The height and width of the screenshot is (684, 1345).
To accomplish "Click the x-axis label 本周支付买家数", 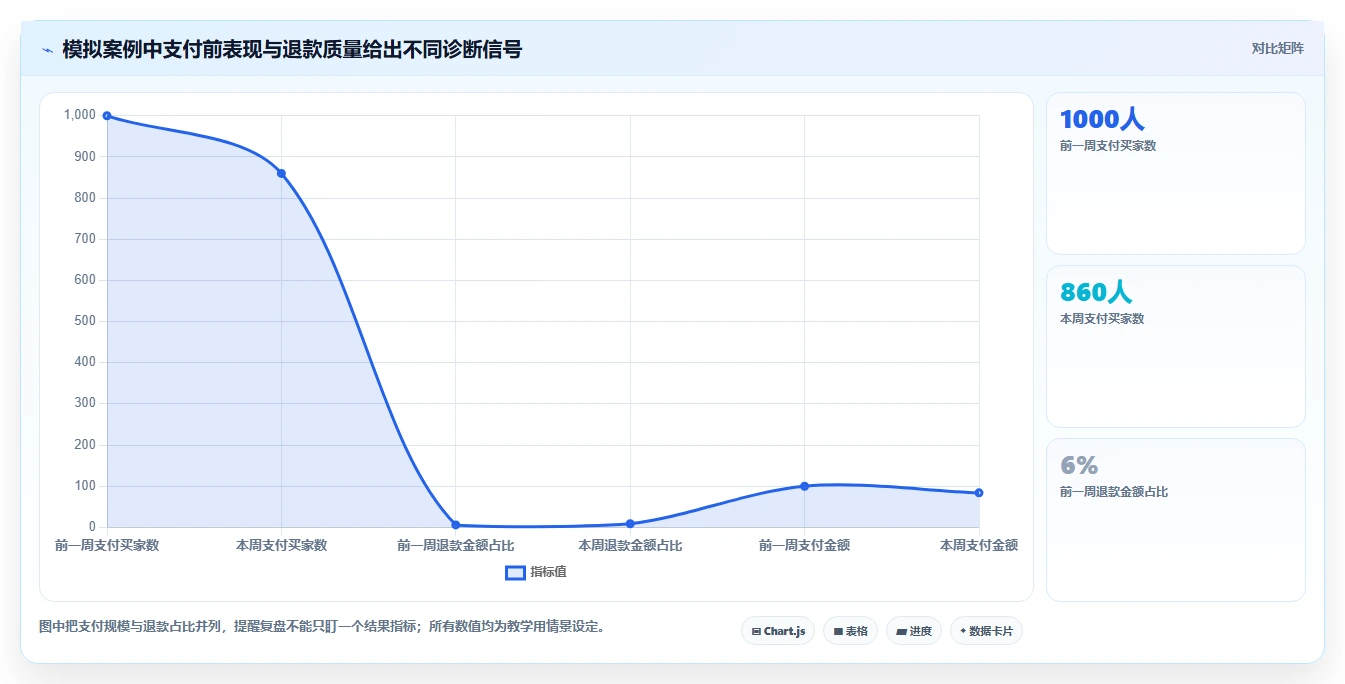I will [x=281, y=545].
